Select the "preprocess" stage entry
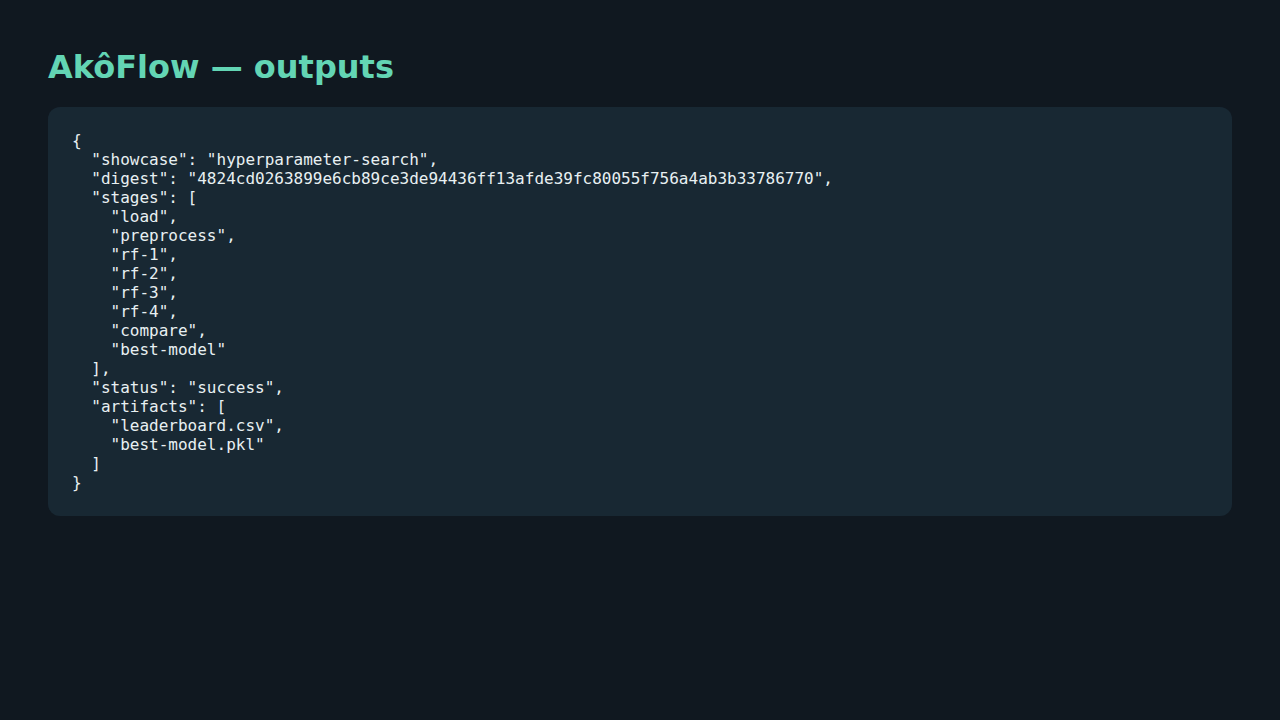This screenshot has height=720, width=1280. point(168,236)
